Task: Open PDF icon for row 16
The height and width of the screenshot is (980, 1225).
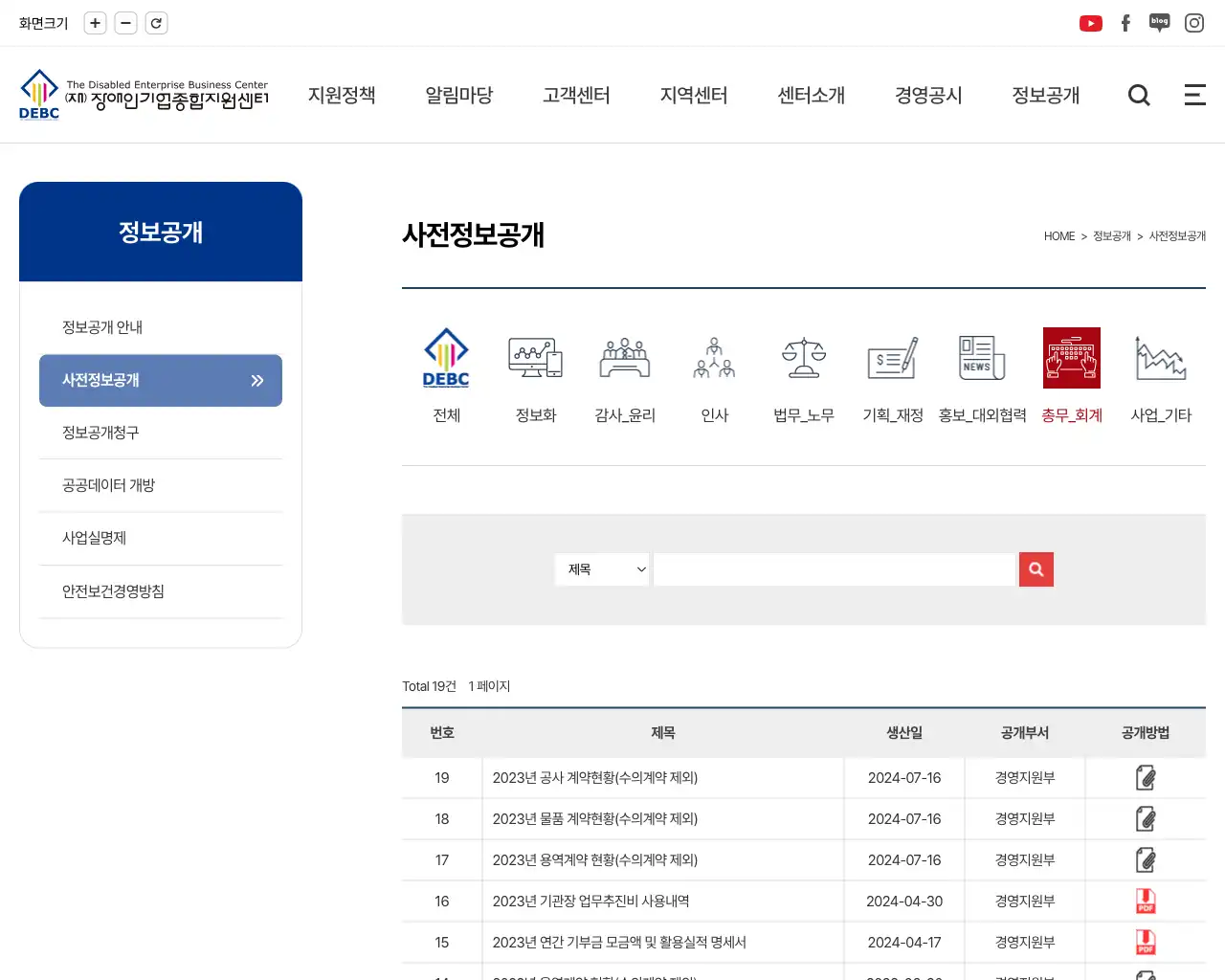Action: pos(1146,902)
